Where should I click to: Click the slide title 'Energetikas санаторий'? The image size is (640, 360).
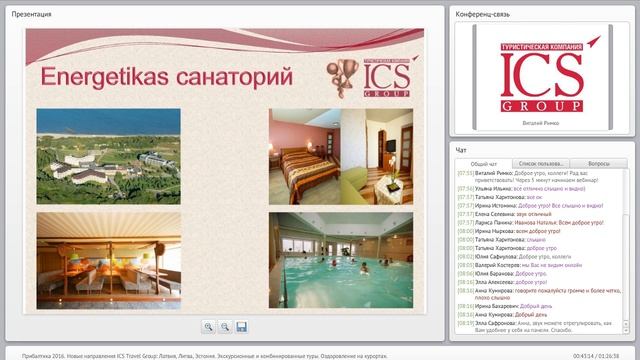(167, 77)
